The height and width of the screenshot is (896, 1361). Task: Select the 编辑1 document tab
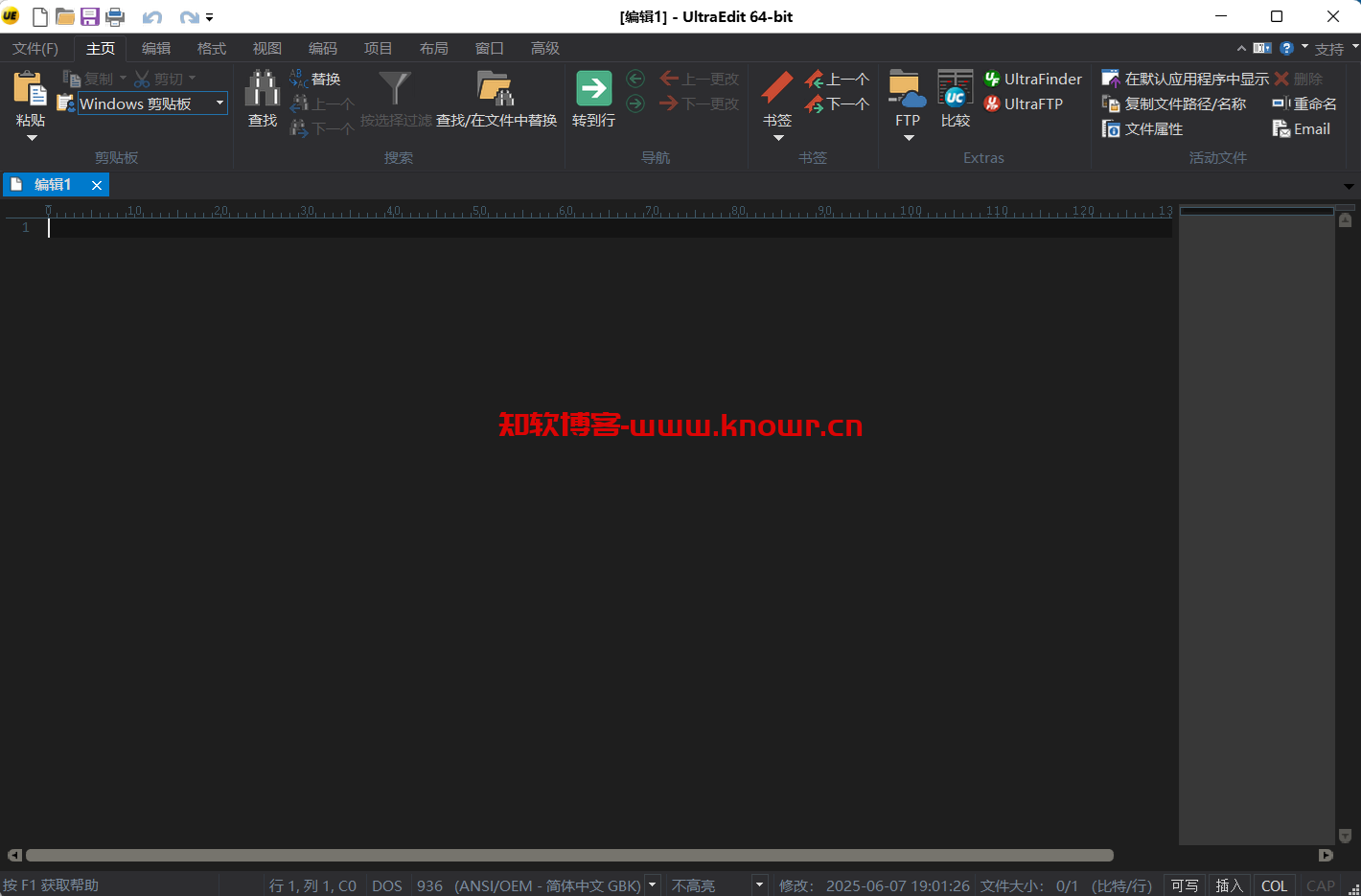(53, 184)
